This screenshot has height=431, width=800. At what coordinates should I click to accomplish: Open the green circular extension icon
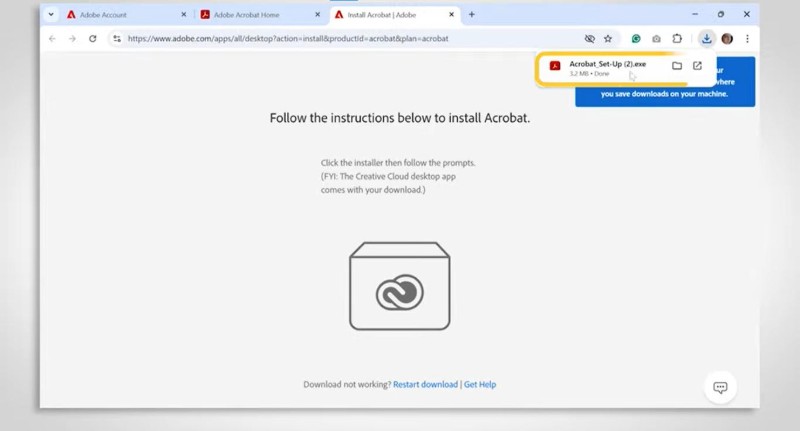[x=636, y=39]
